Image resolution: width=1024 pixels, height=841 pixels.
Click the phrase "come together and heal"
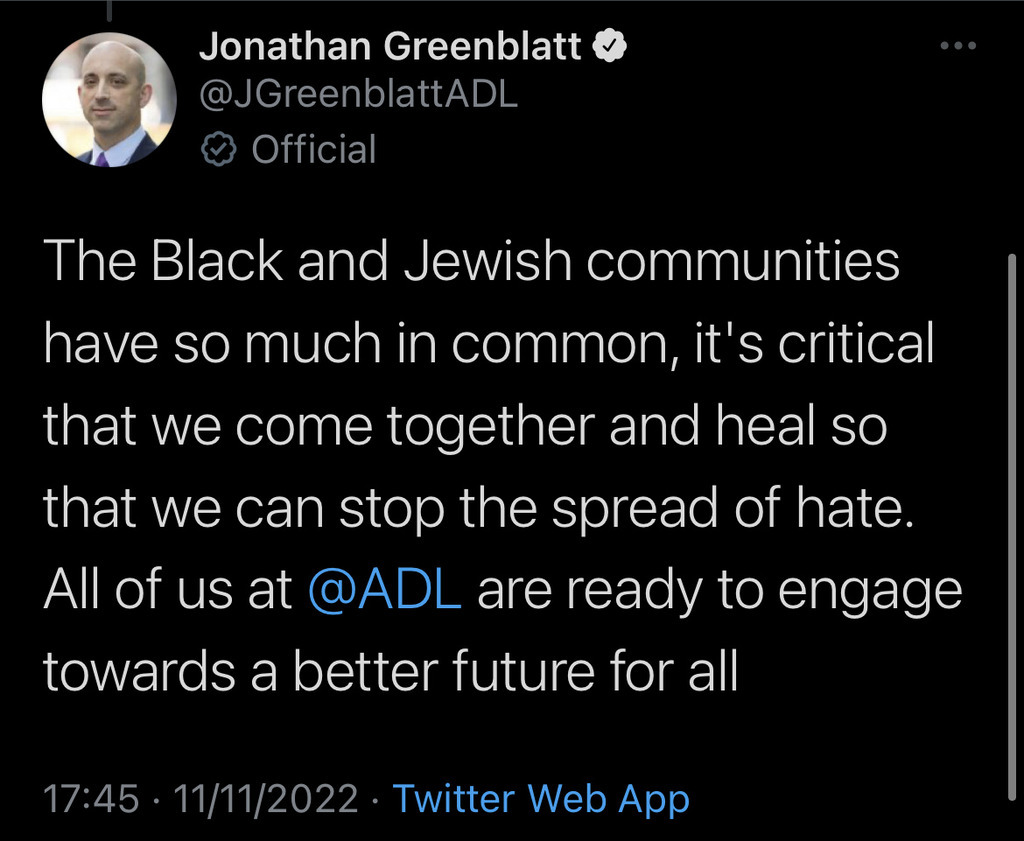pyautogui.click(x=525, y=426)
